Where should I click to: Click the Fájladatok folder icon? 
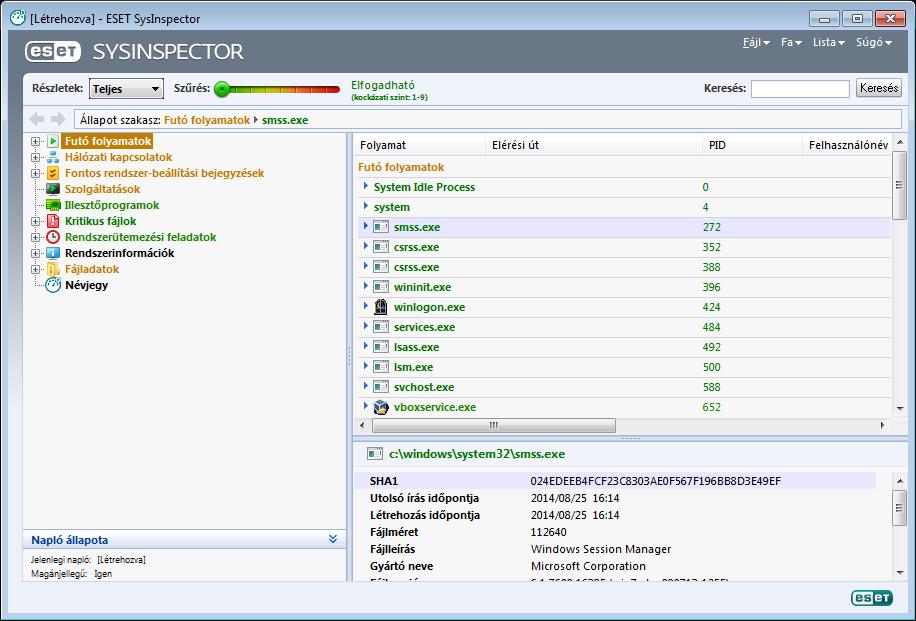[x=53, y=269]
